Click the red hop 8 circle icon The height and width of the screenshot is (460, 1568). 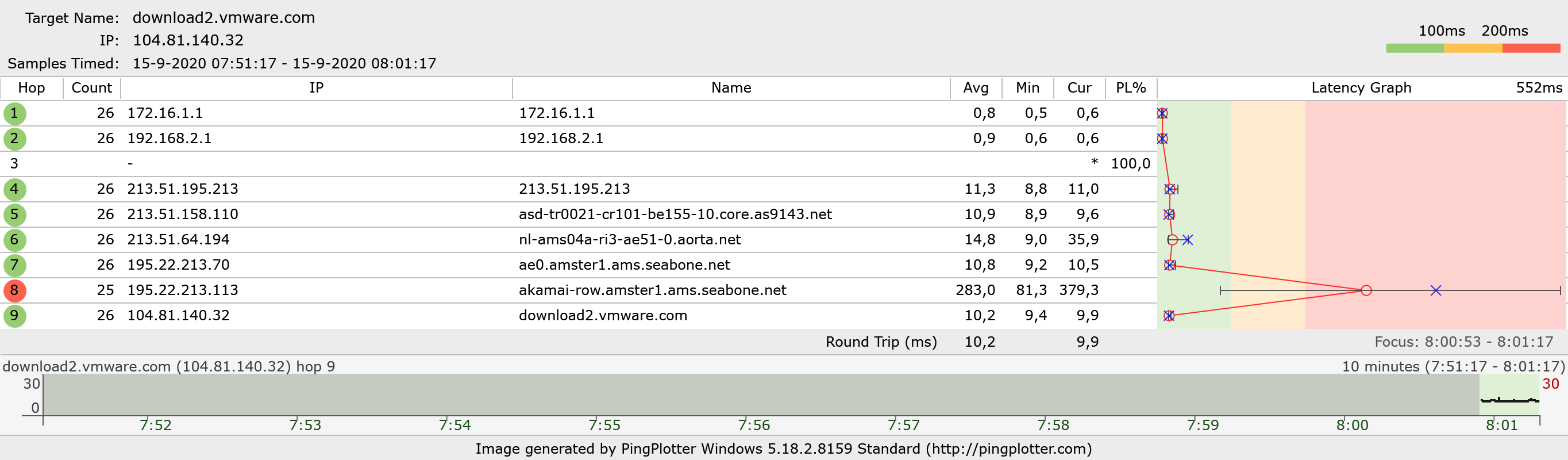click(14, 290)
